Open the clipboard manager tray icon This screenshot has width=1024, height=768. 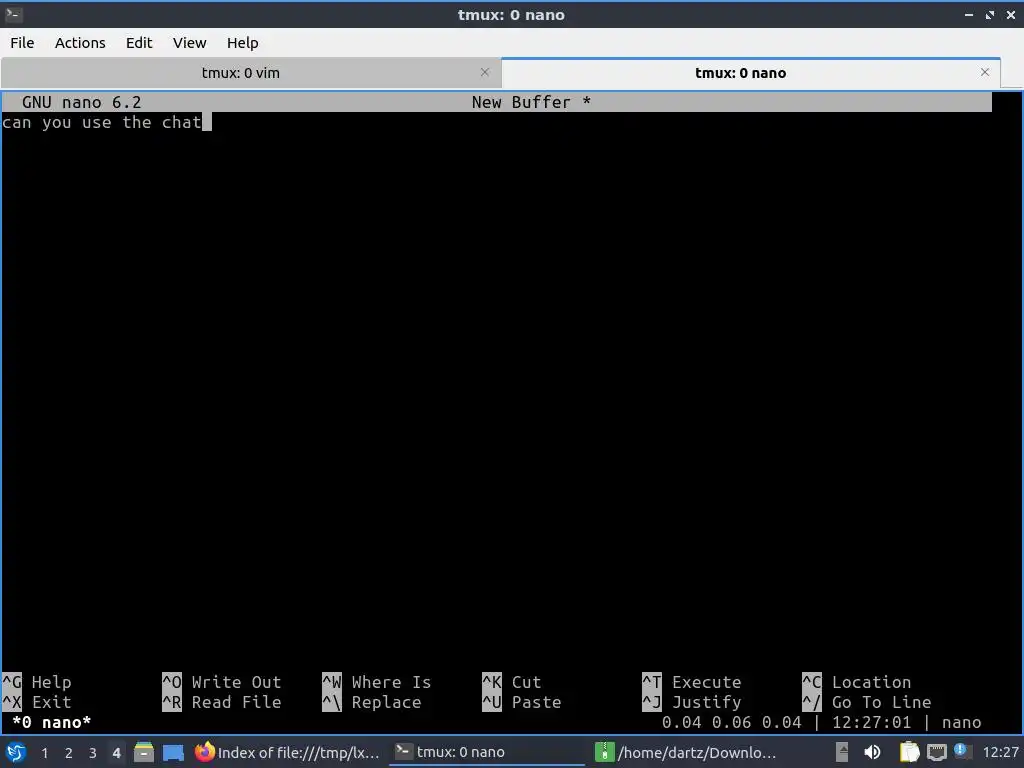point(909,752)
